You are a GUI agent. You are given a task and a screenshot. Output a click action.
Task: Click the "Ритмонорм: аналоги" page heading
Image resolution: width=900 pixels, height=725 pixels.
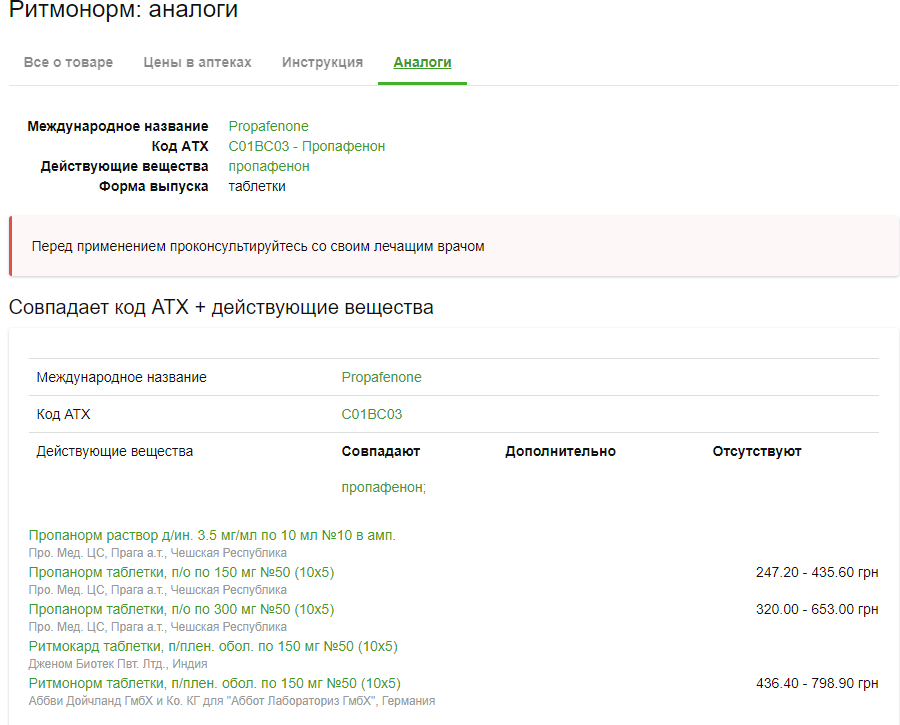(123, 10)
